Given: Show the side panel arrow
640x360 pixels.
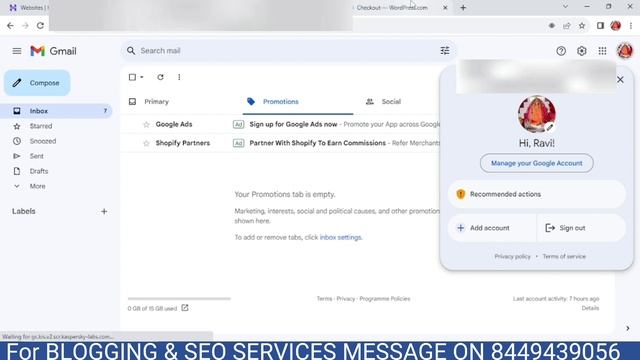Looking at the screenshot, I should click(x=628, y=328).
